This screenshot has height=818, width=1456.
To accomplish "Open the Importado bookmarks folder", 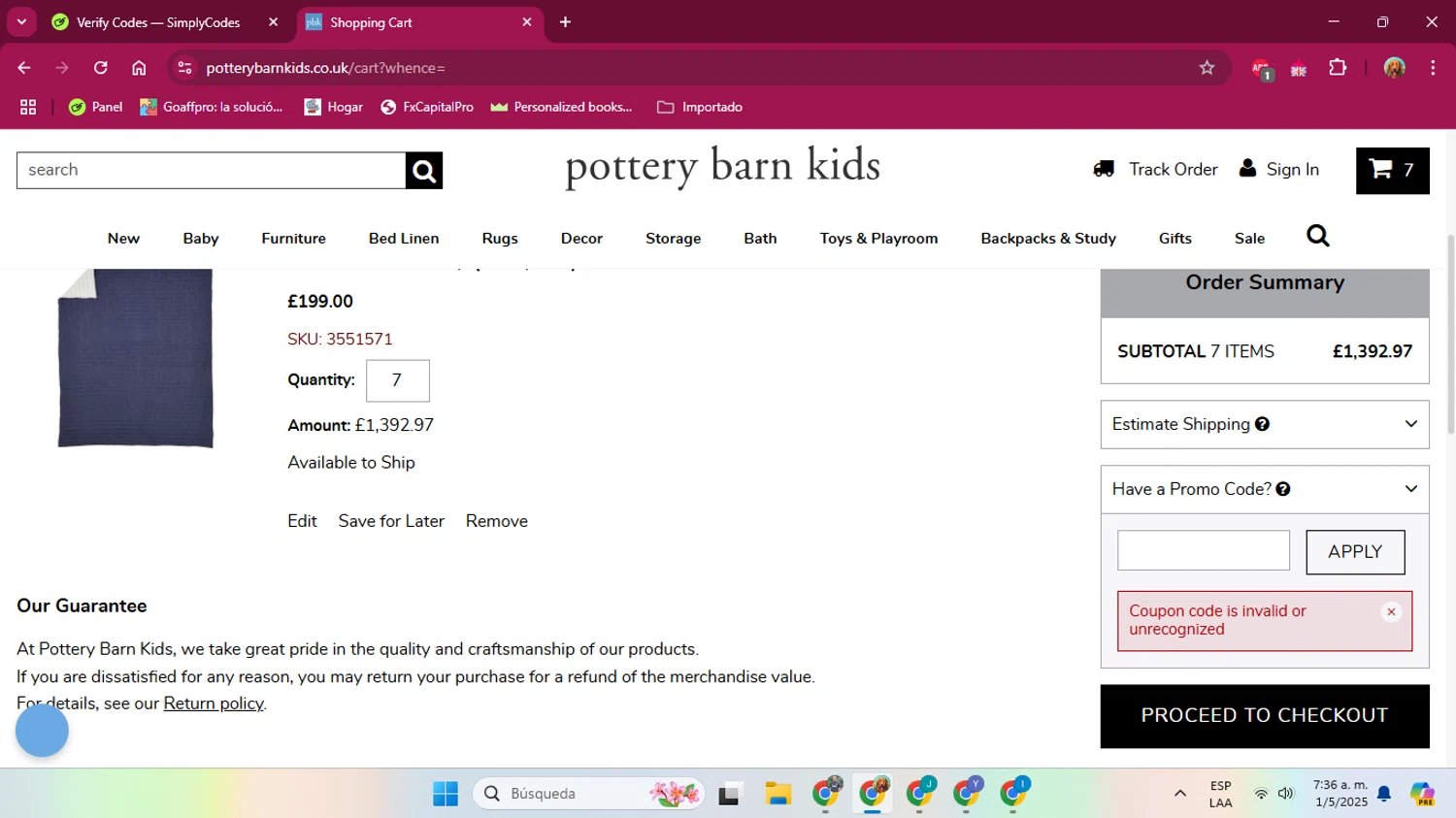I will (700, 107).
